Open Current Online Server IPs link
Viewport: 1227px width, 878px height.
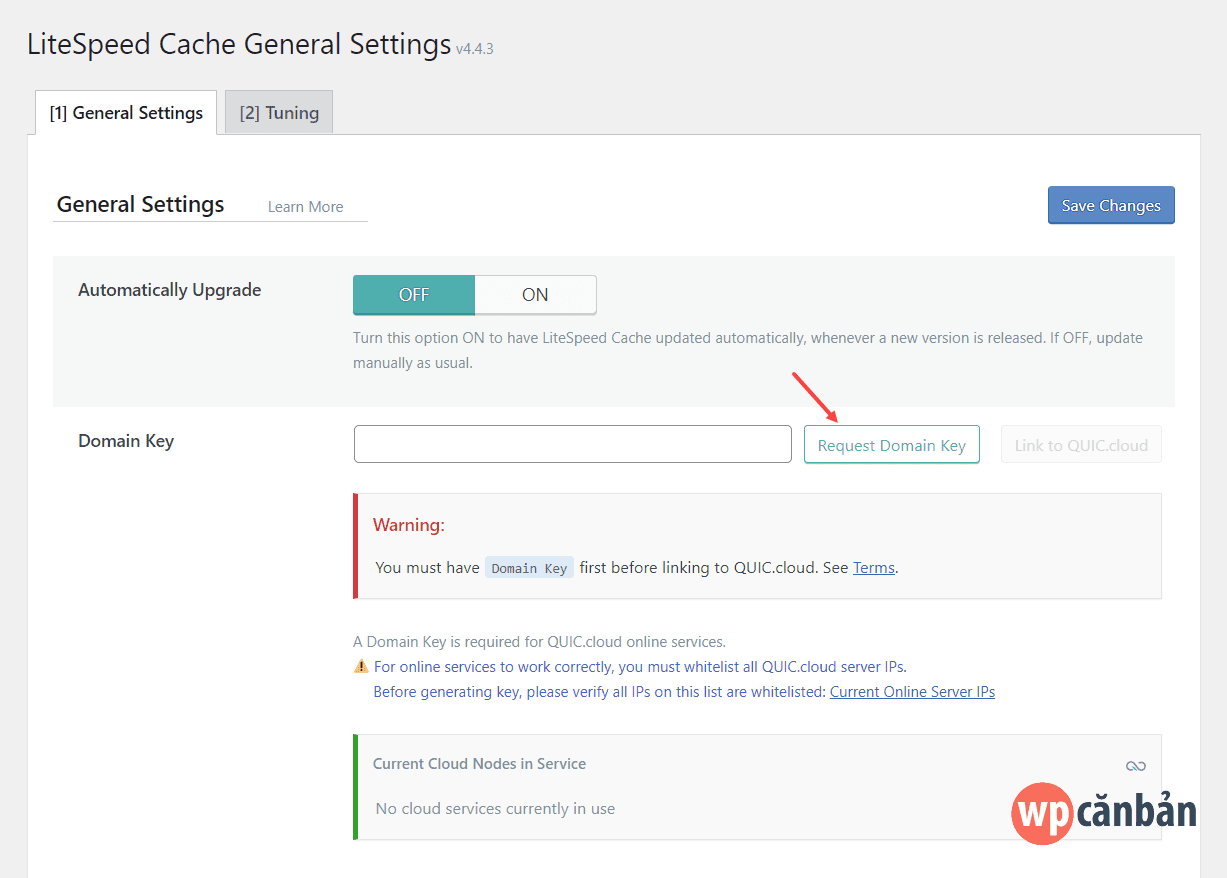click(x=912, y=691)
